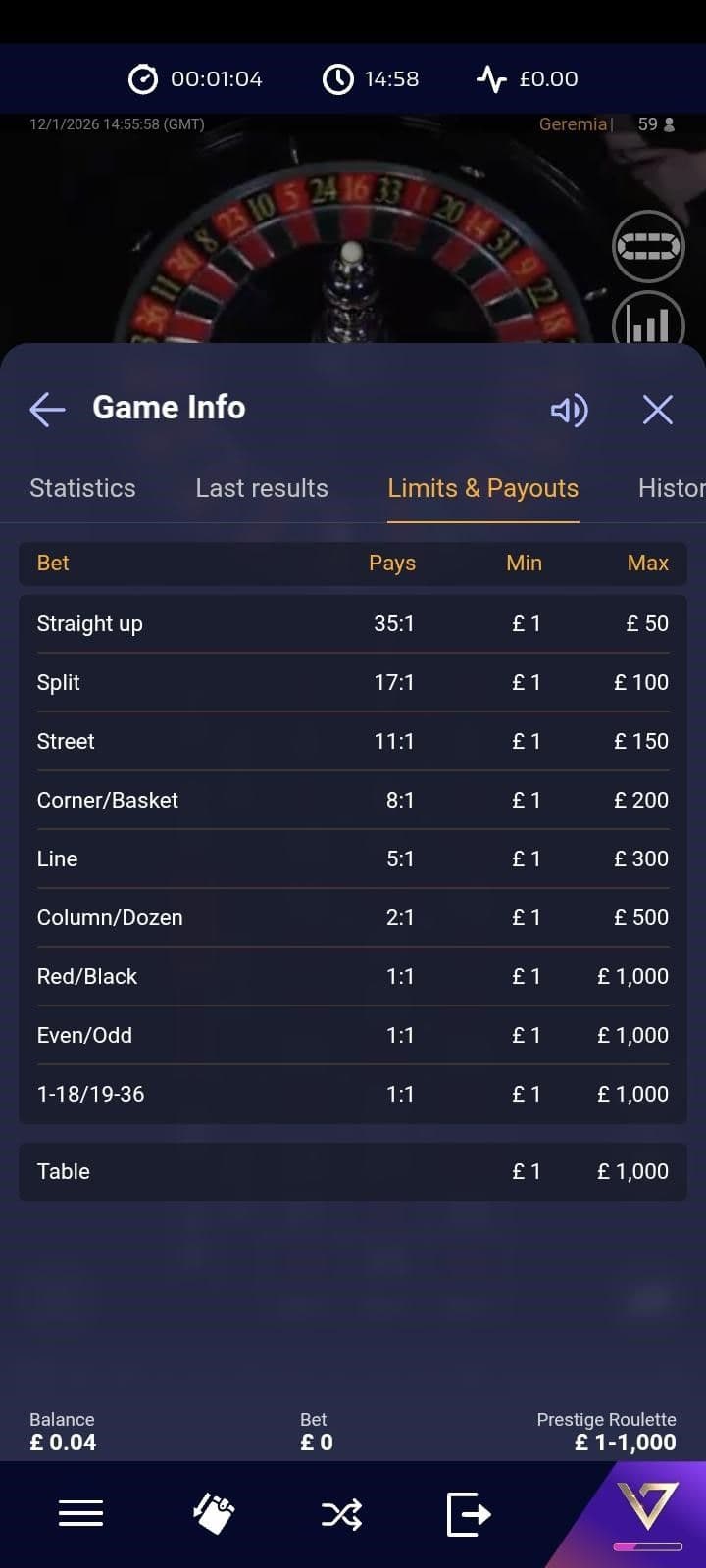Image resolution: width=706 pixels, height=1568 pixels.
Task: Open the racetrack betting view icon
Action: click(648, 245)
